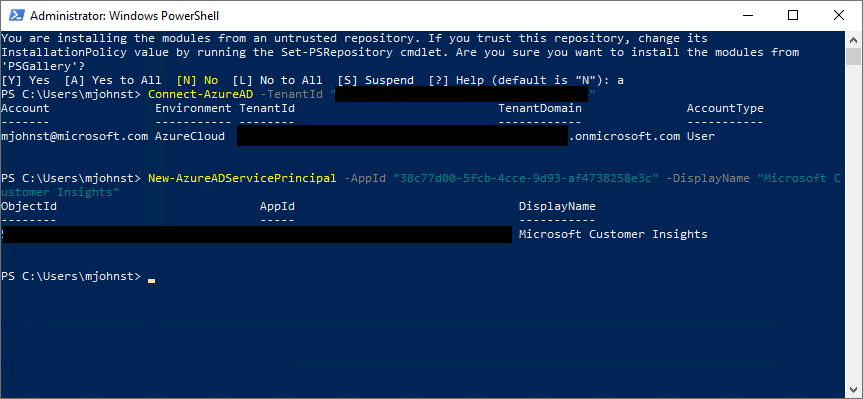The width and height of the screenshot is (863, 399).
Task: Click the ObjectId column header
Action: click(29, 206)
